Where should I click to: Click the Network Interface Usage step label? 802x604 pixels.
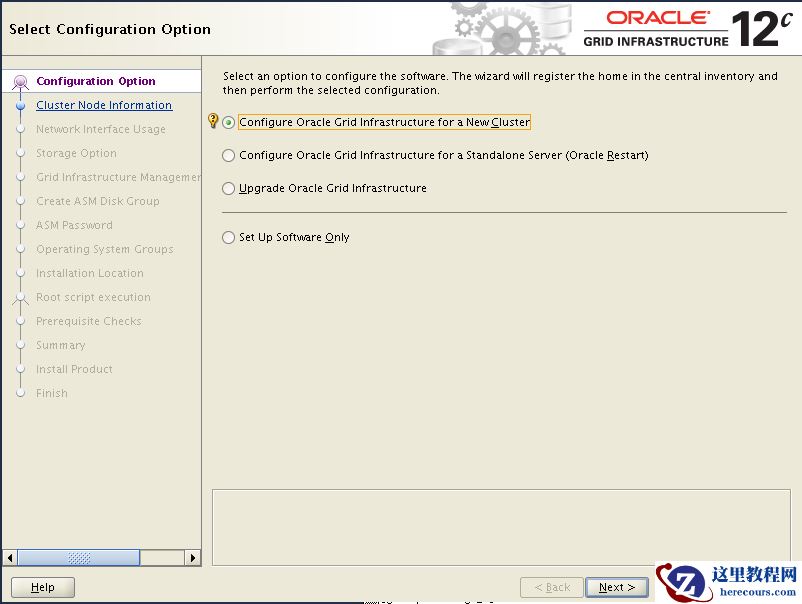pos(101,129)
